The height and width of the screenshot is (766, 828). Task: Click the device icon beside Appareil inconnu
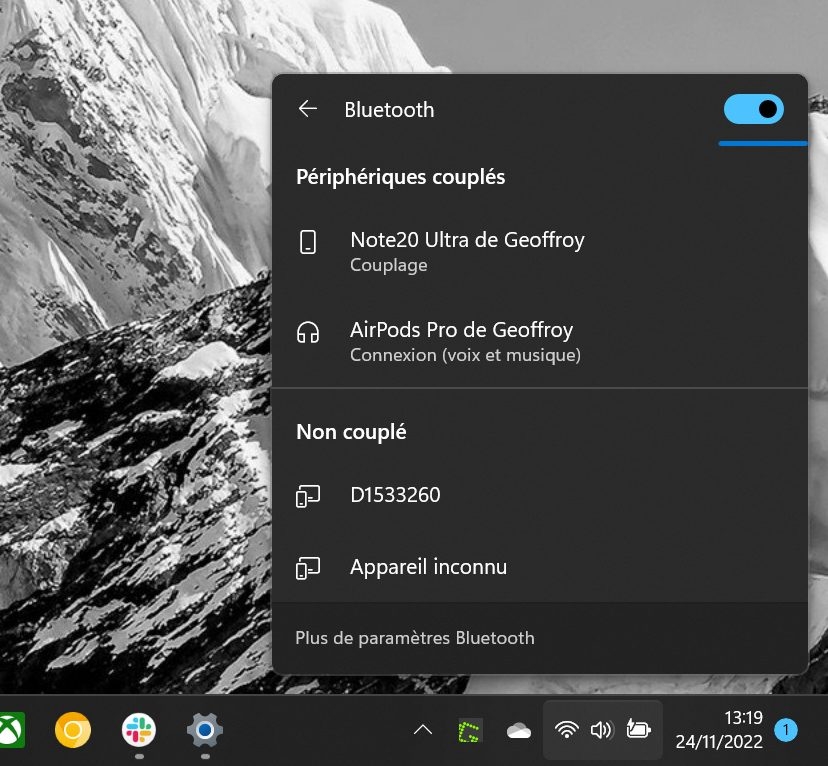tap(308, 568)
